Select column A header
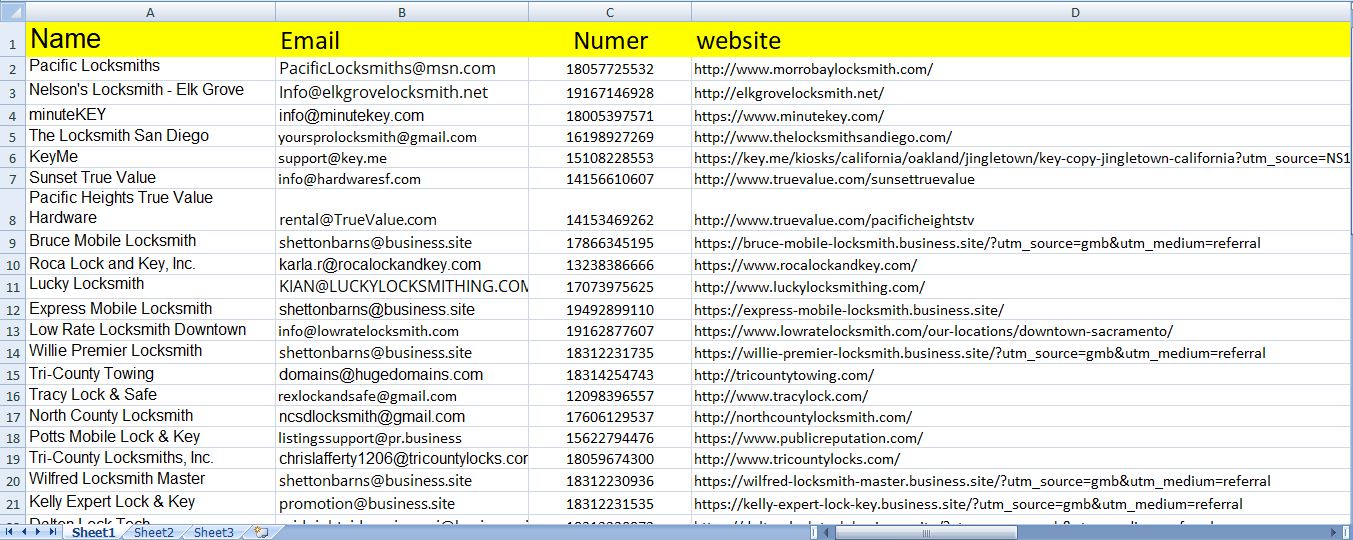The height and width of the screenshot is (540, 1353). [150, 12]
